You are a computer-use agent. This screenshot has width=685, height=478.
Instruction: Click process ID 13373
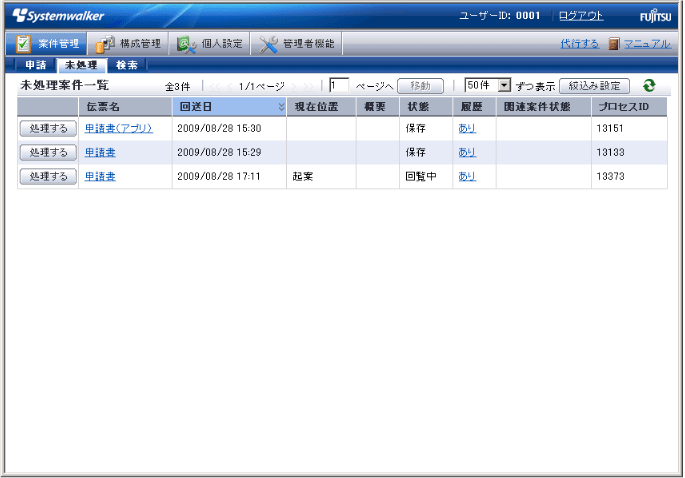pos(610,177)
